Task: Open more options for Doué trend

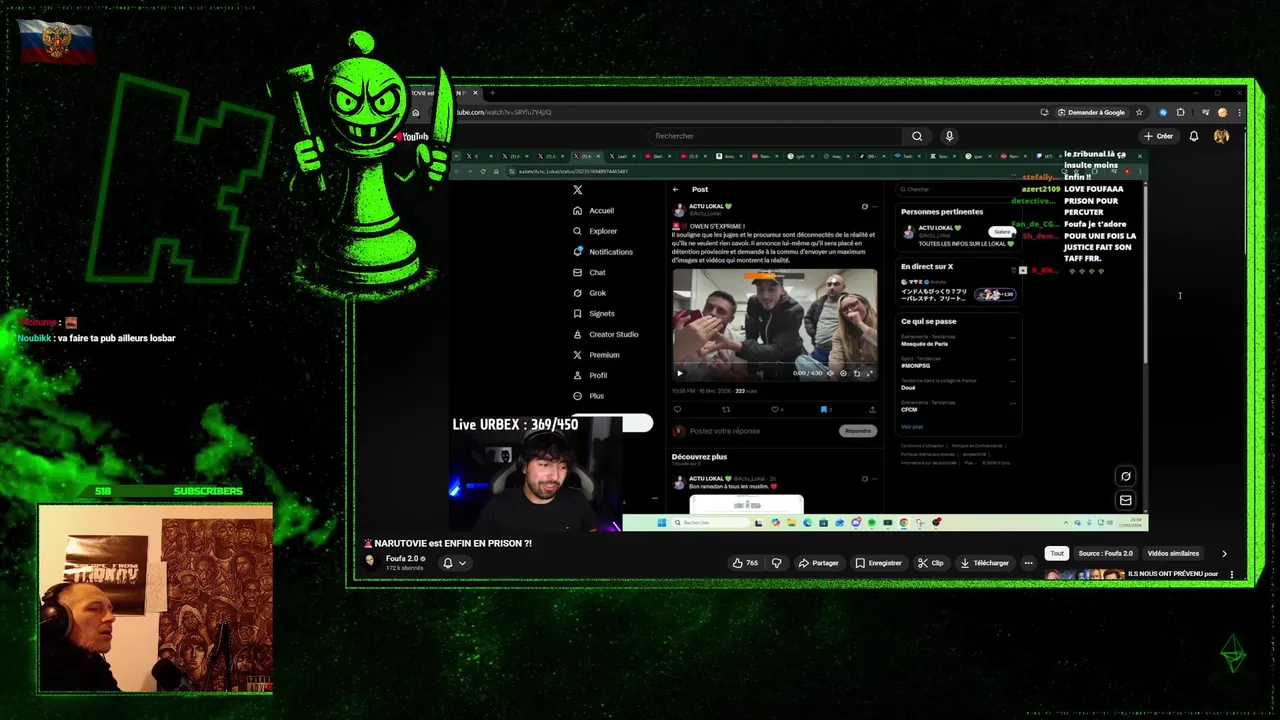Action: [1013, 381]
